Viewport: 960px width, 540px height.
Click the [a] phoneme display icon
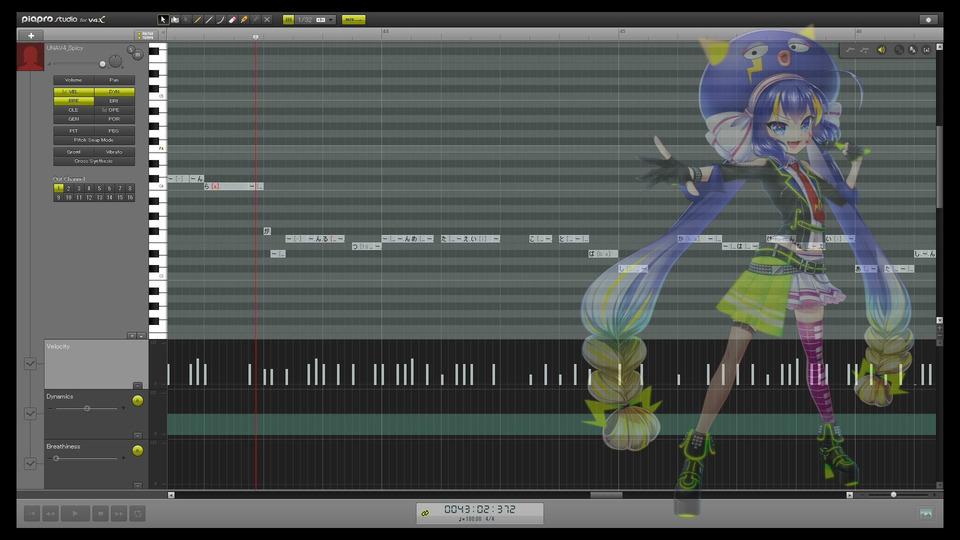click(926, 50)
